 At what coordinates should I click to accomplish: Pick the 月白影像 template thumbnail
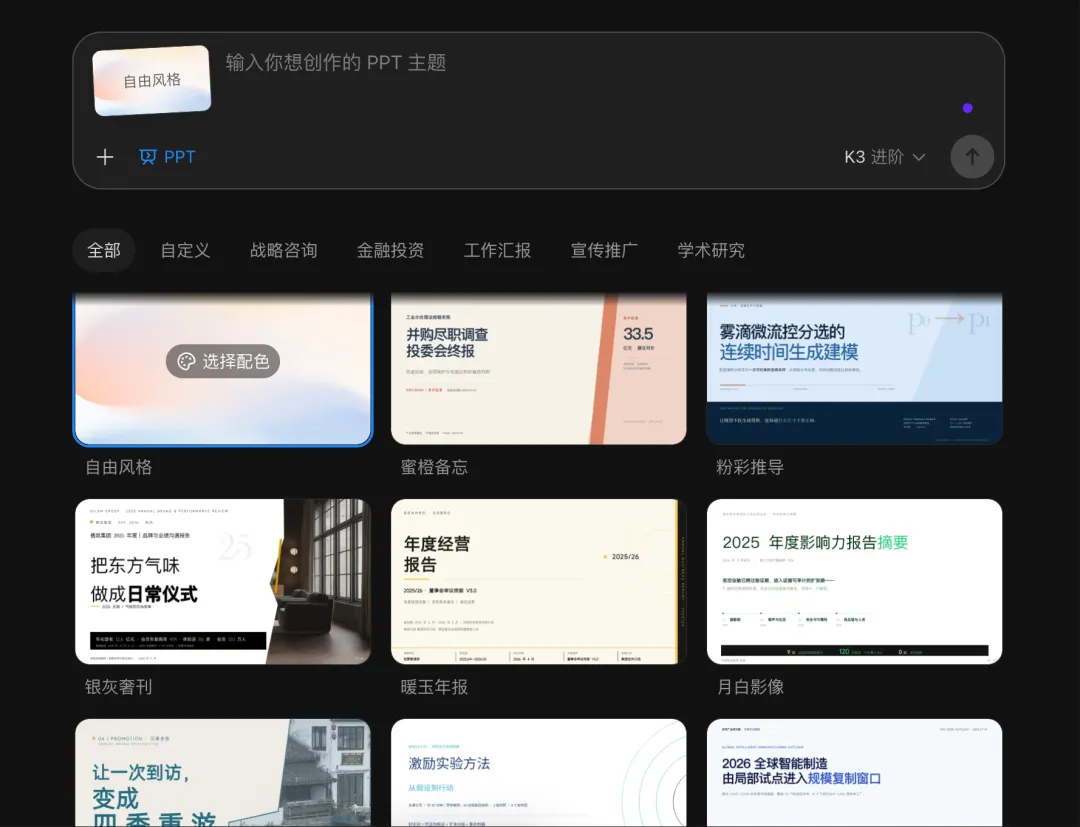[x=854, y=582]
